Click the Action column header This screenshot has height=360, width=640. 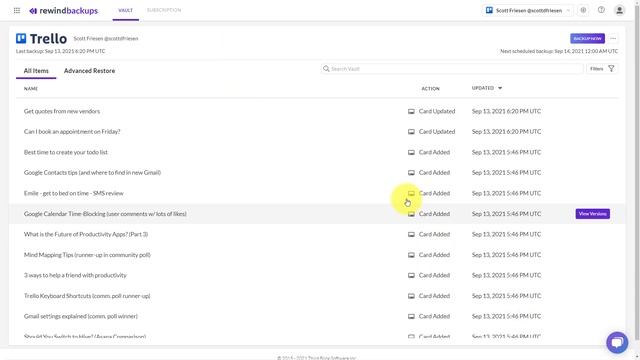coord(430,89)
